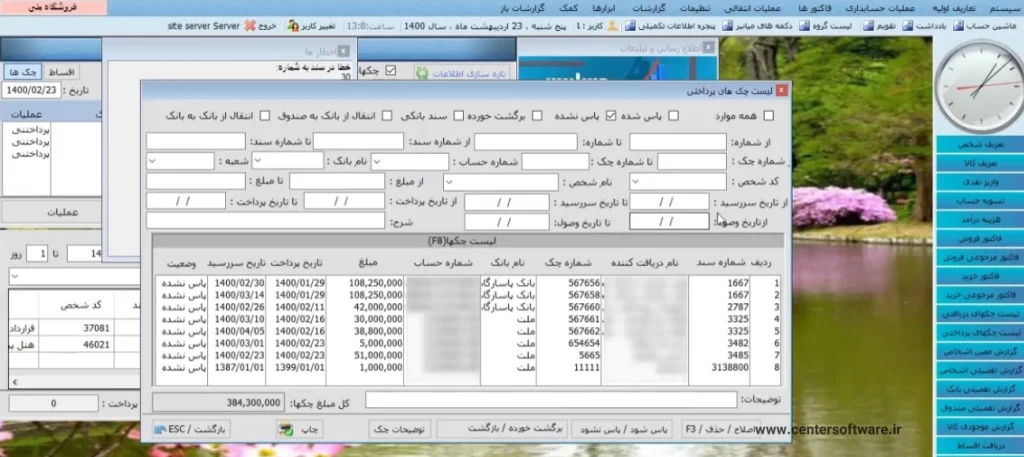This screenshot has width=1024, height=457.
Task: Open the عملیات حسابداری menu
Action: [882, 8]
